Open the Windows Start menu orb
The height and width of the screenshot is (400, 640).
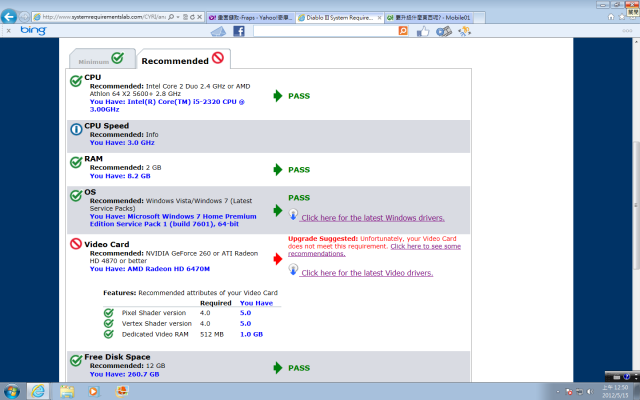tap(12, 391)
